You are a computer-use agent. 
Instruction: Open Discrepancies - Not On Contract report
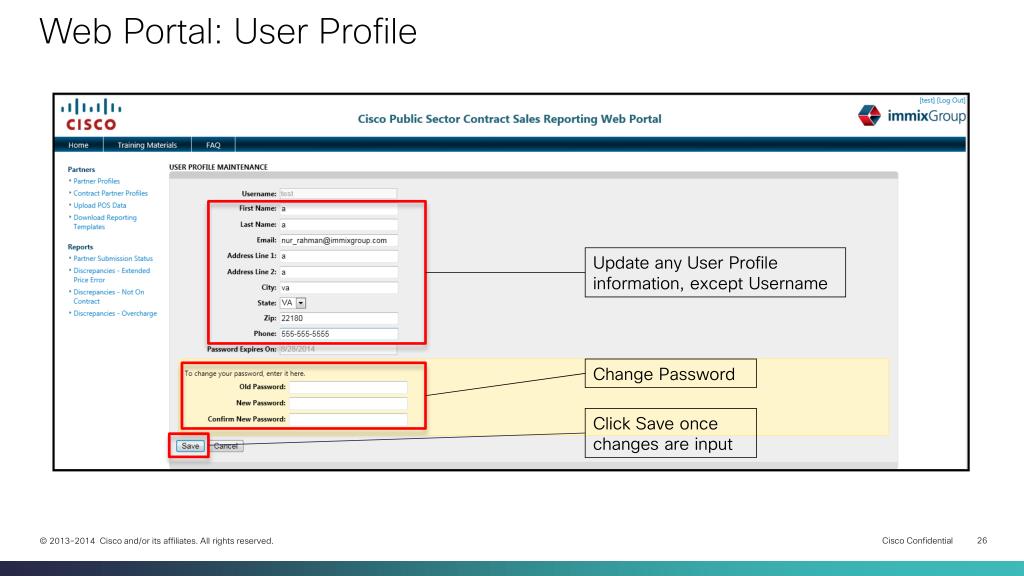108,296
